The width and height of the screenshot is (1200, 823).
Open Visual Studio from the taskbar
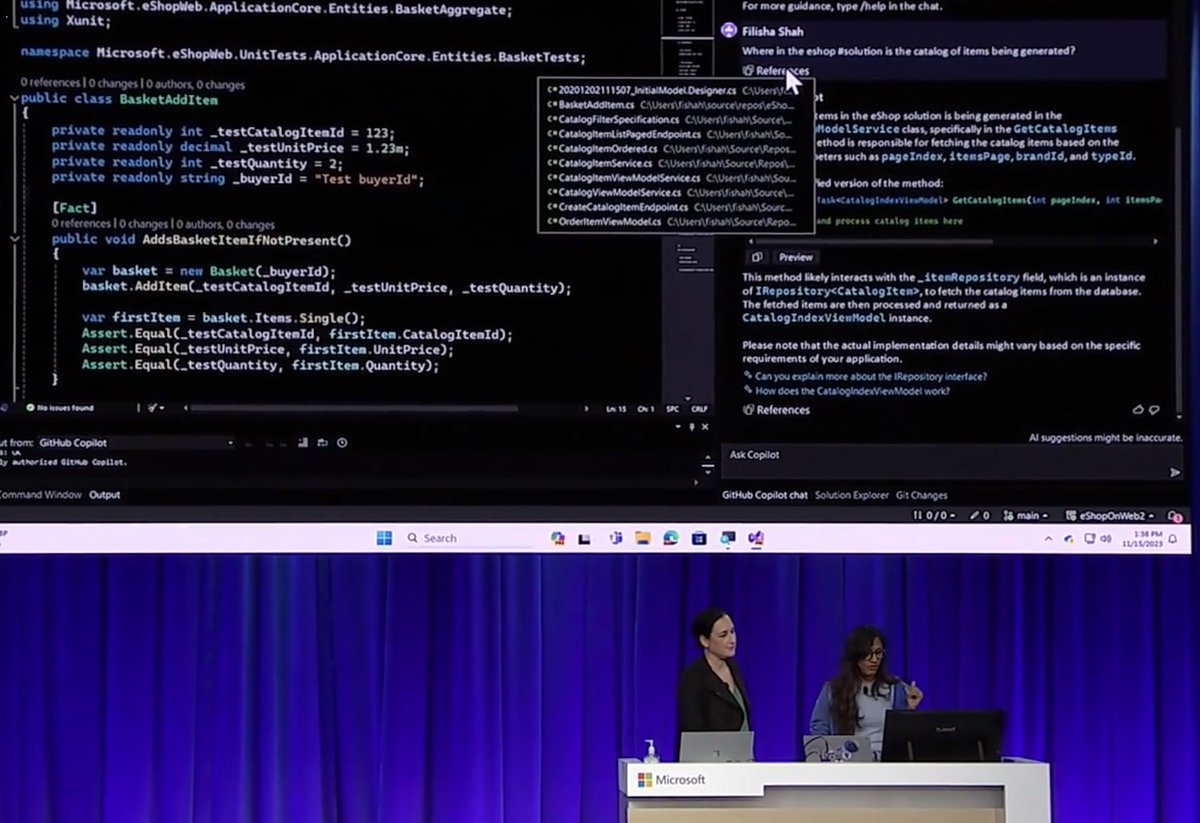[x=756, y=538]
